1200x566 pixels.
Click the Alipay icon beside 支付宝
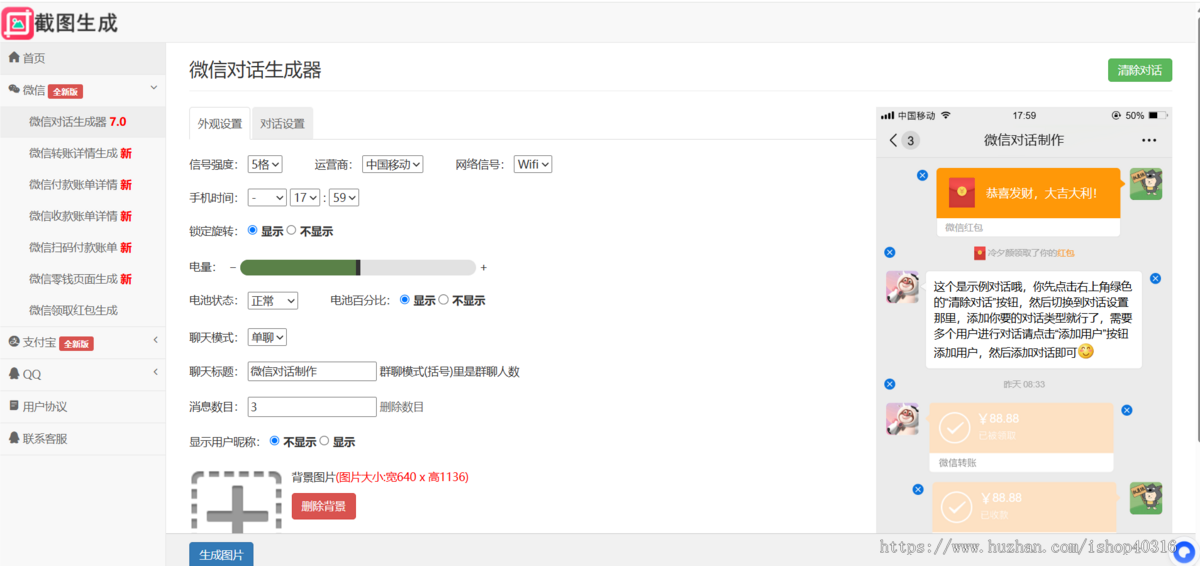(x=14, y=342)
